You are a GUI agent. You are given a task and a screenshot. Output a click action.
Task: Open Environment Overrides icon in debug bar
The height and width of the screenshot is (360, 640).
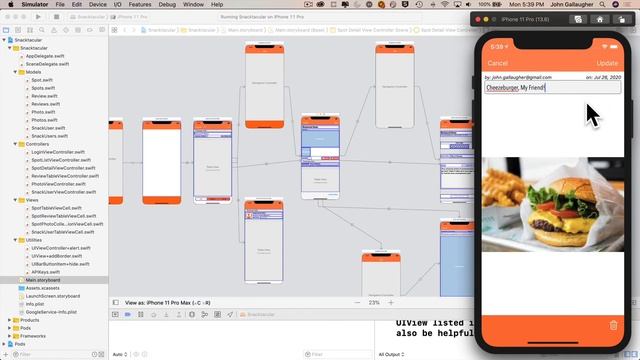pyautogui.click(x=218, y=314)
